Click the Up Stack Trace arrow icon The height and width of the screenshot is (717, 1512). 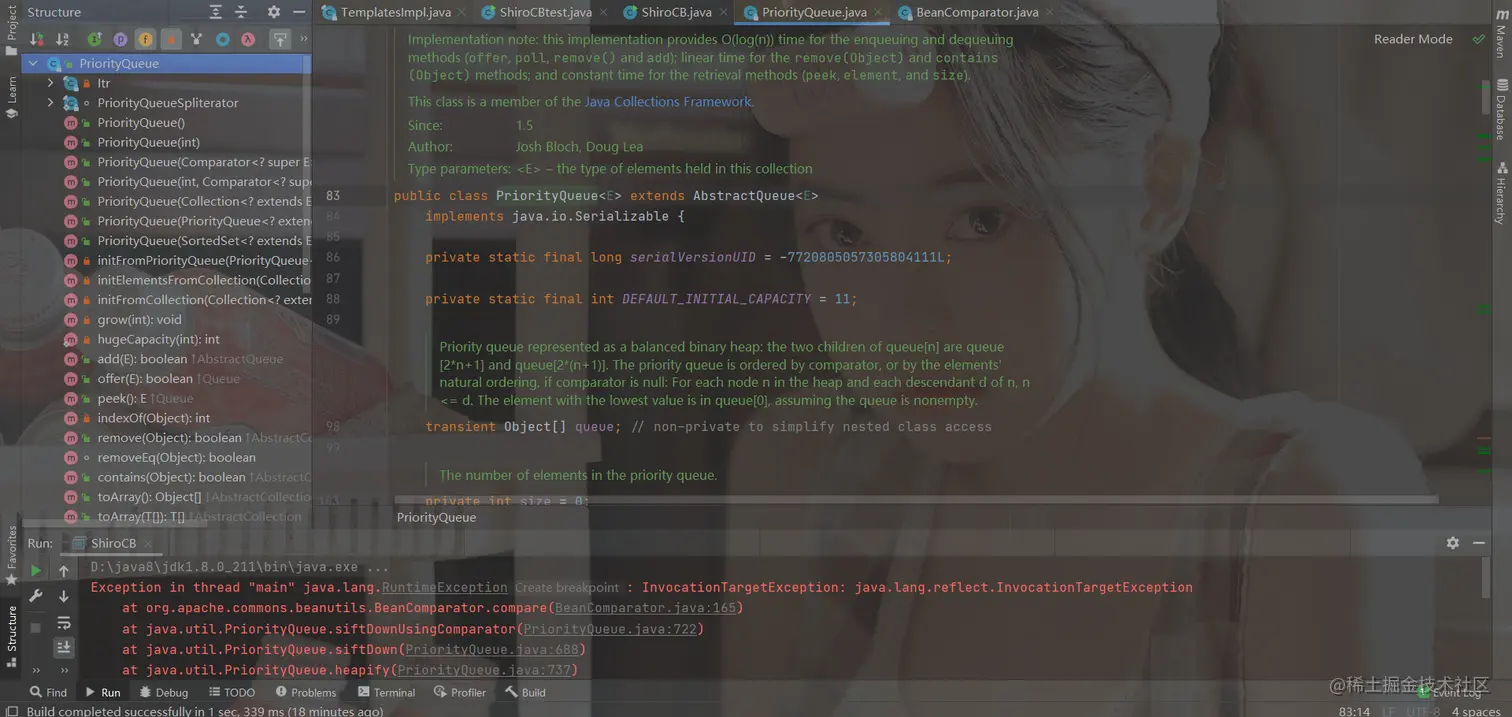63,570
